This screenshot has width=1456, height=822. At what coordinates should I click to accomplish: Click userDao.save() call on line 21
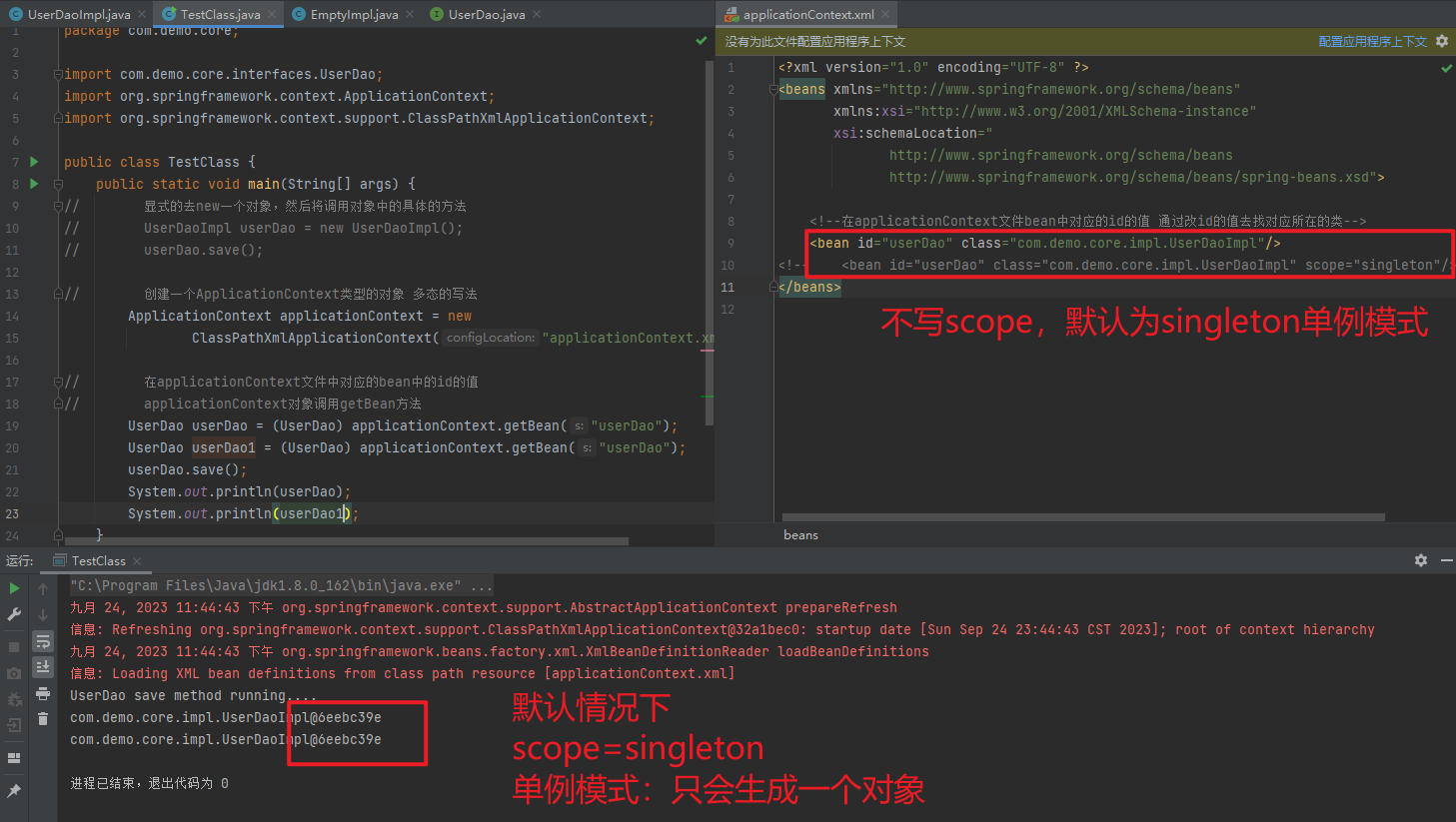pyautogui.click(x=187, y=469)
